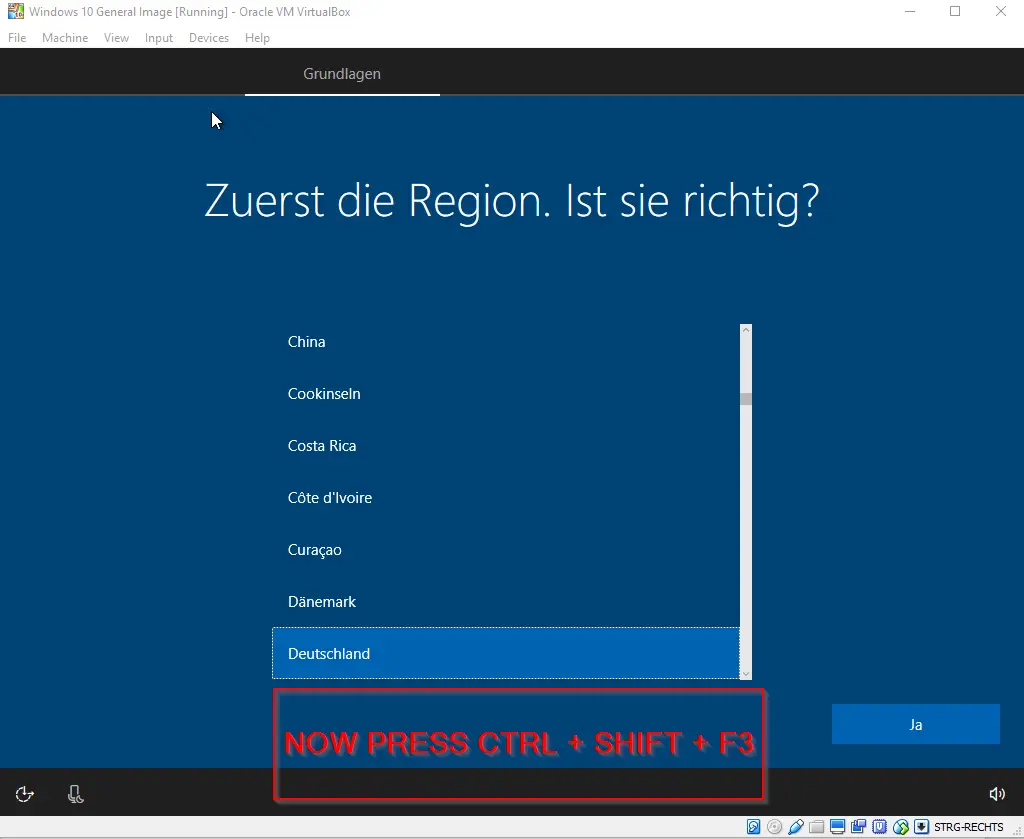Click the region list scroll up arrow

[746, 330]
